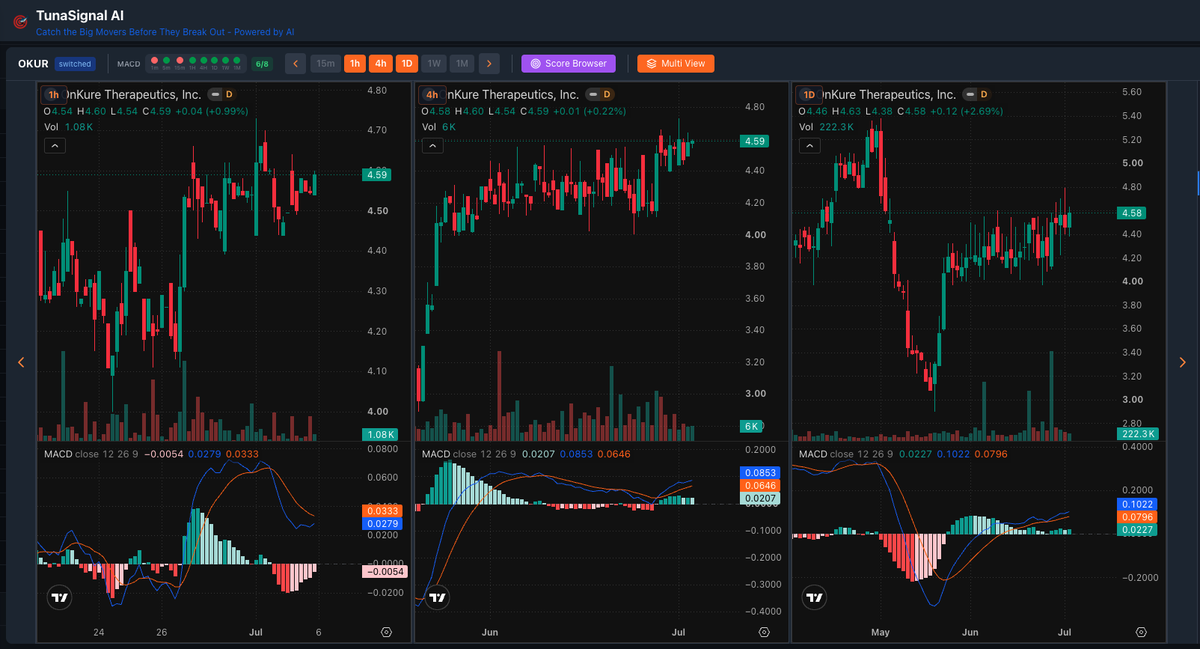Image resolution: width=1200 pixels, height=649 pixels.
Task: Go to next stock with right edge arrow
Action: (1182, 362)
